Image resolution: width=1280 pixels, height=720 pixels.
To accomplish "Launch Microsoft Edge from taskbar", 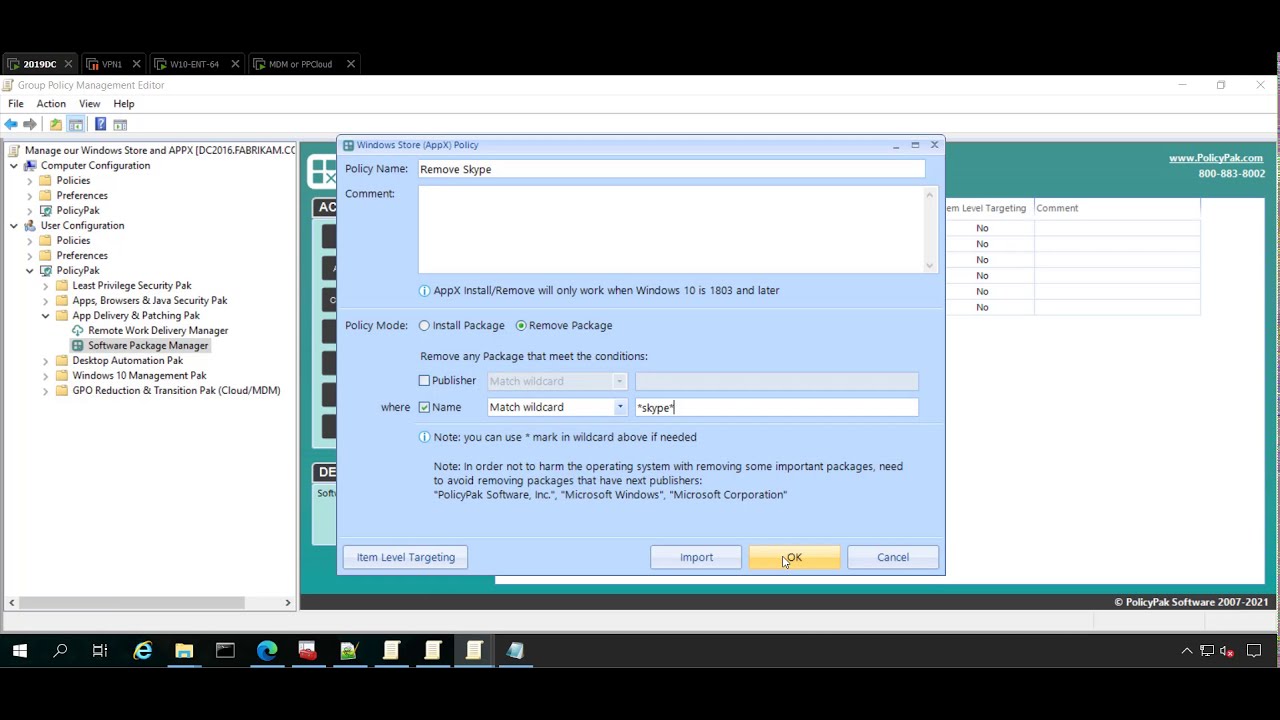I will [x=267, y=651].
